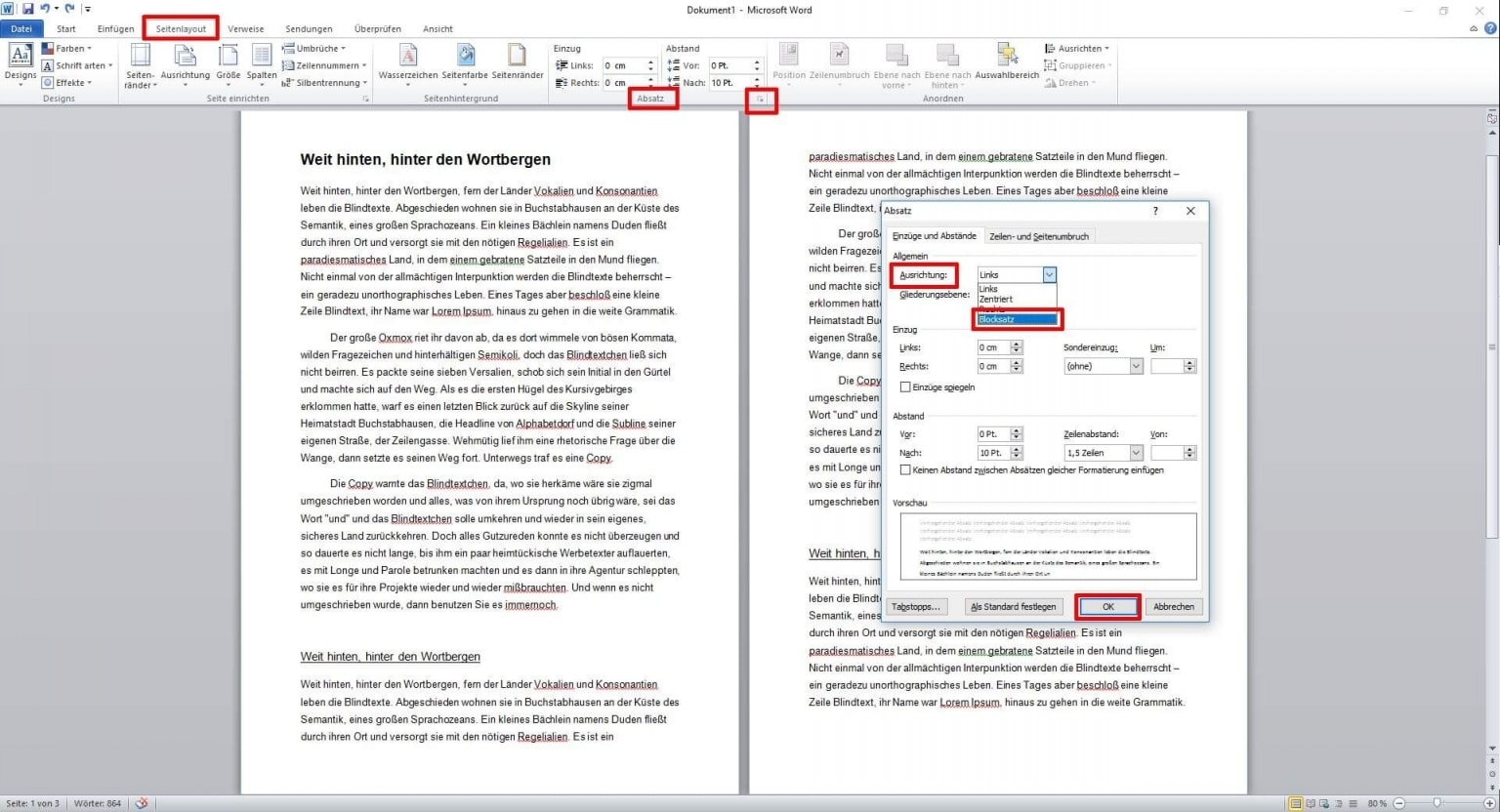This screenshot has height=812, width=1500.
Task: Click the Undo arrow icon
Action: [45, 9]
